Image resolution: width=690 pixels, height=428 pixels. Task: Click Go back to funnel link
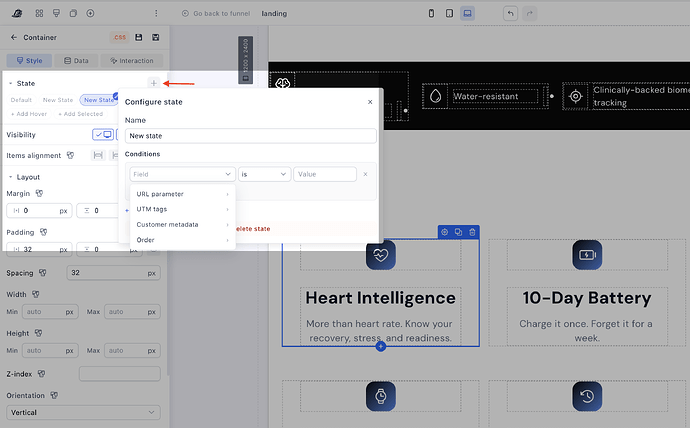point(216,14)
